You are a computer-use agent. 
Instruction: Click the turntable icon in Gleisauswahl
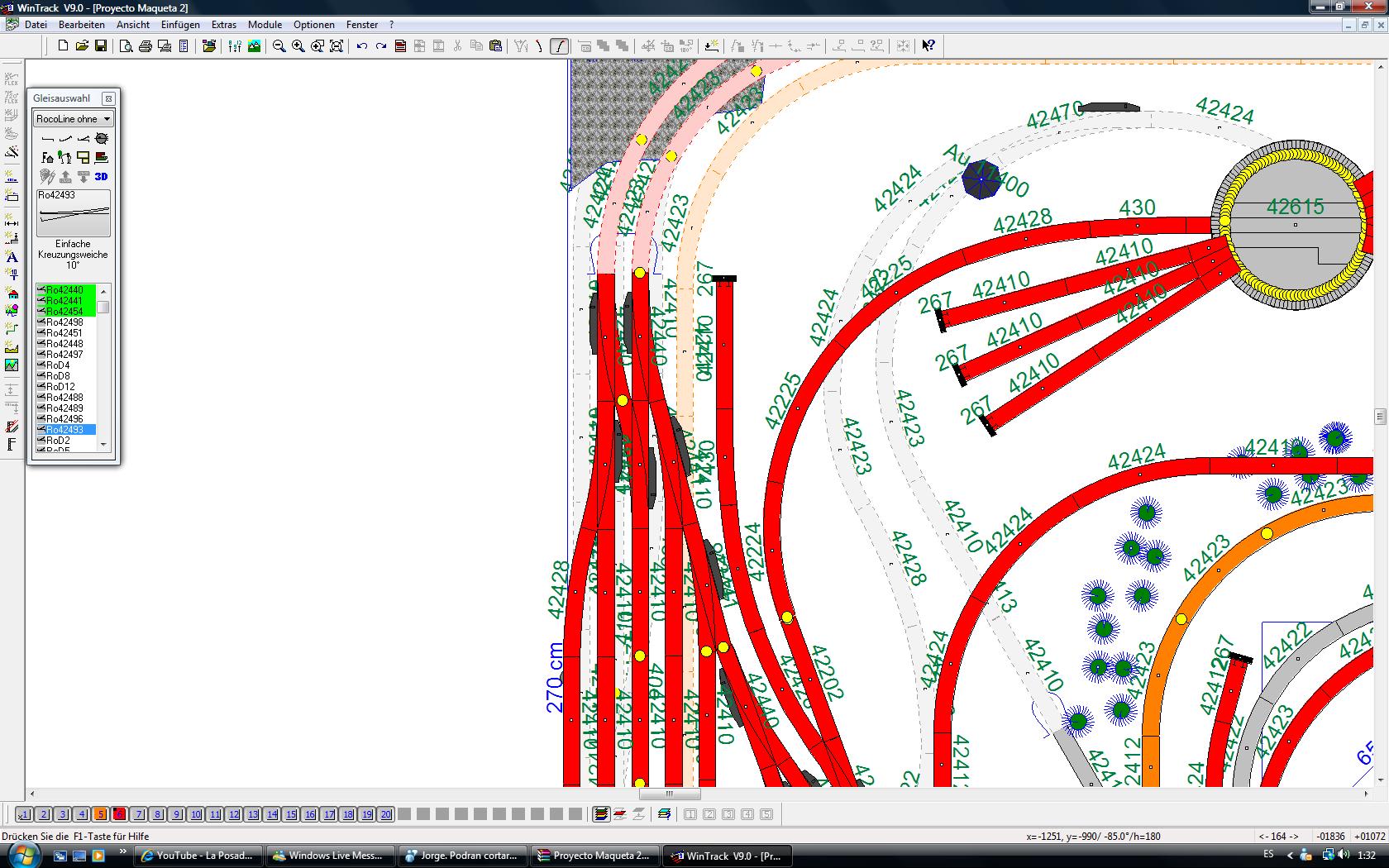pos(102,138)
